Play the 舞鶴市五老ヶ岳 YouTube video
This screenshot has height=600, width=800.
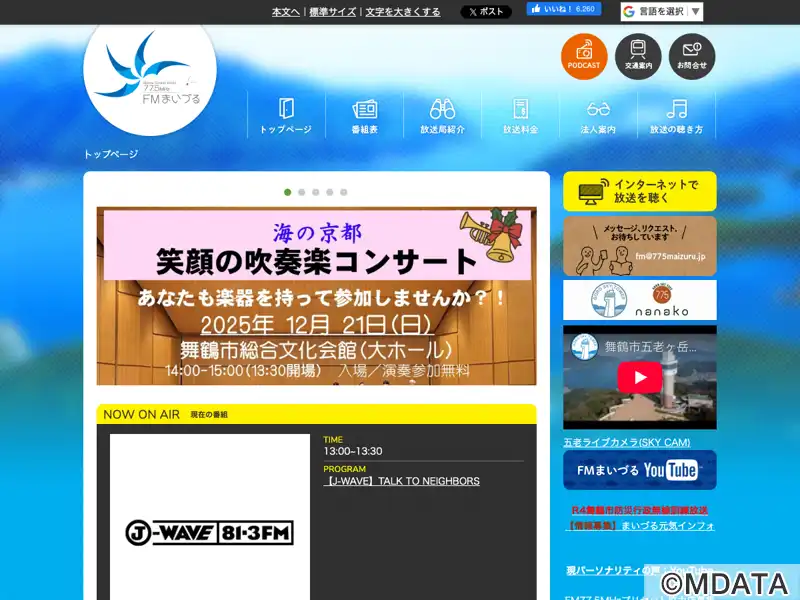(640, 377)
